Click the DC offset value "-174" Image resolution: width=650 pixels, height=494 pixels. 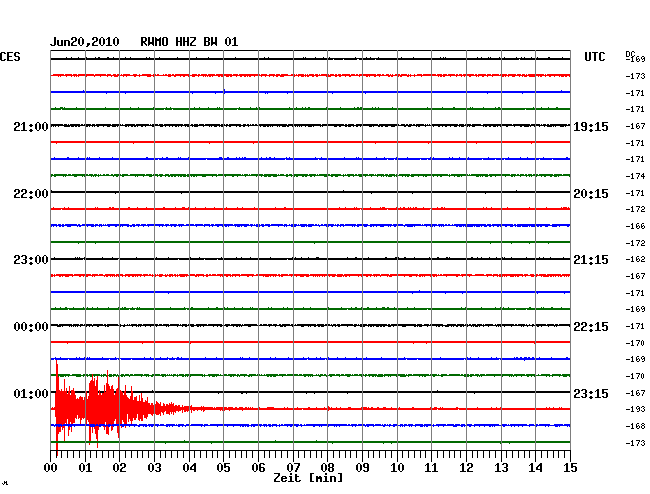pyautogui.click(x=635, y=176)
